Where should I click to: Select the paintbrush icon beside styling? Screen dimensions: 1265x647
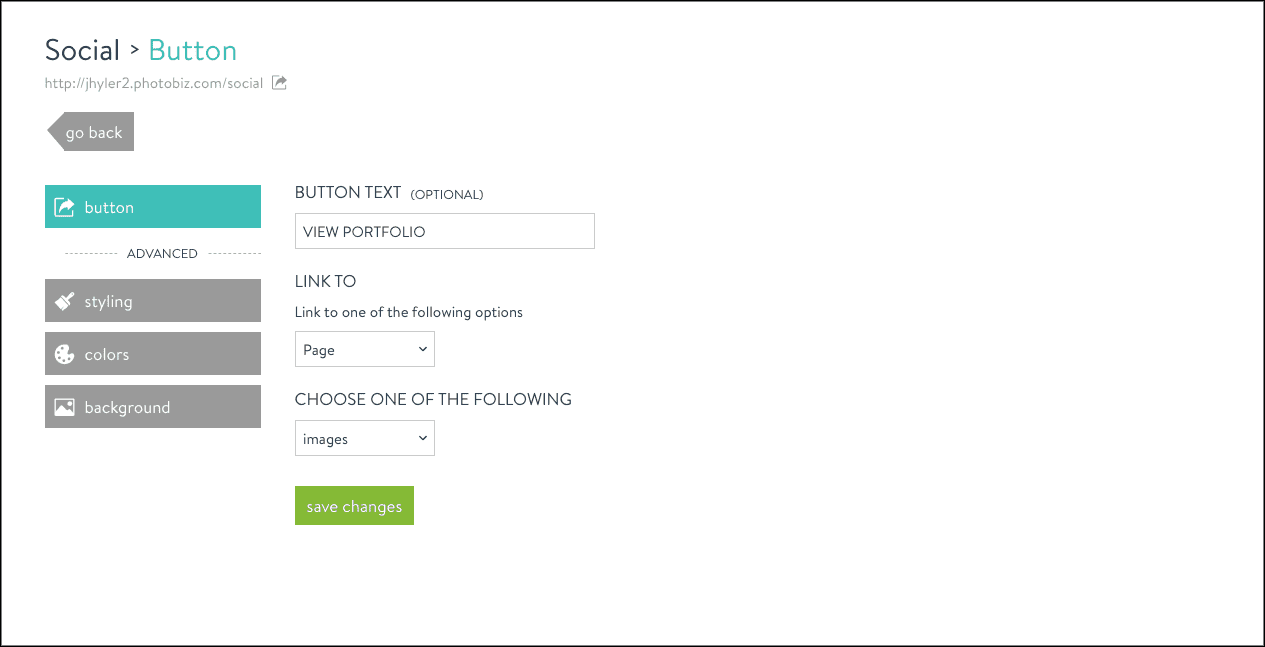(x=64, y=300)
